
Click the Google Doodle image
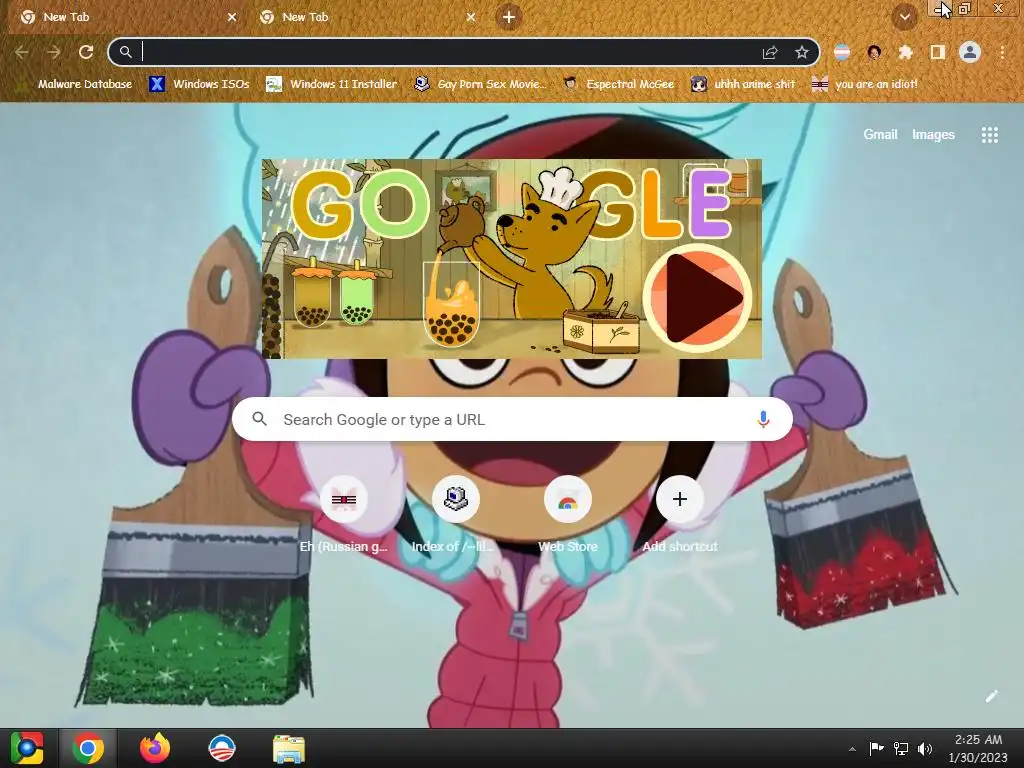[x=511, y=259]
